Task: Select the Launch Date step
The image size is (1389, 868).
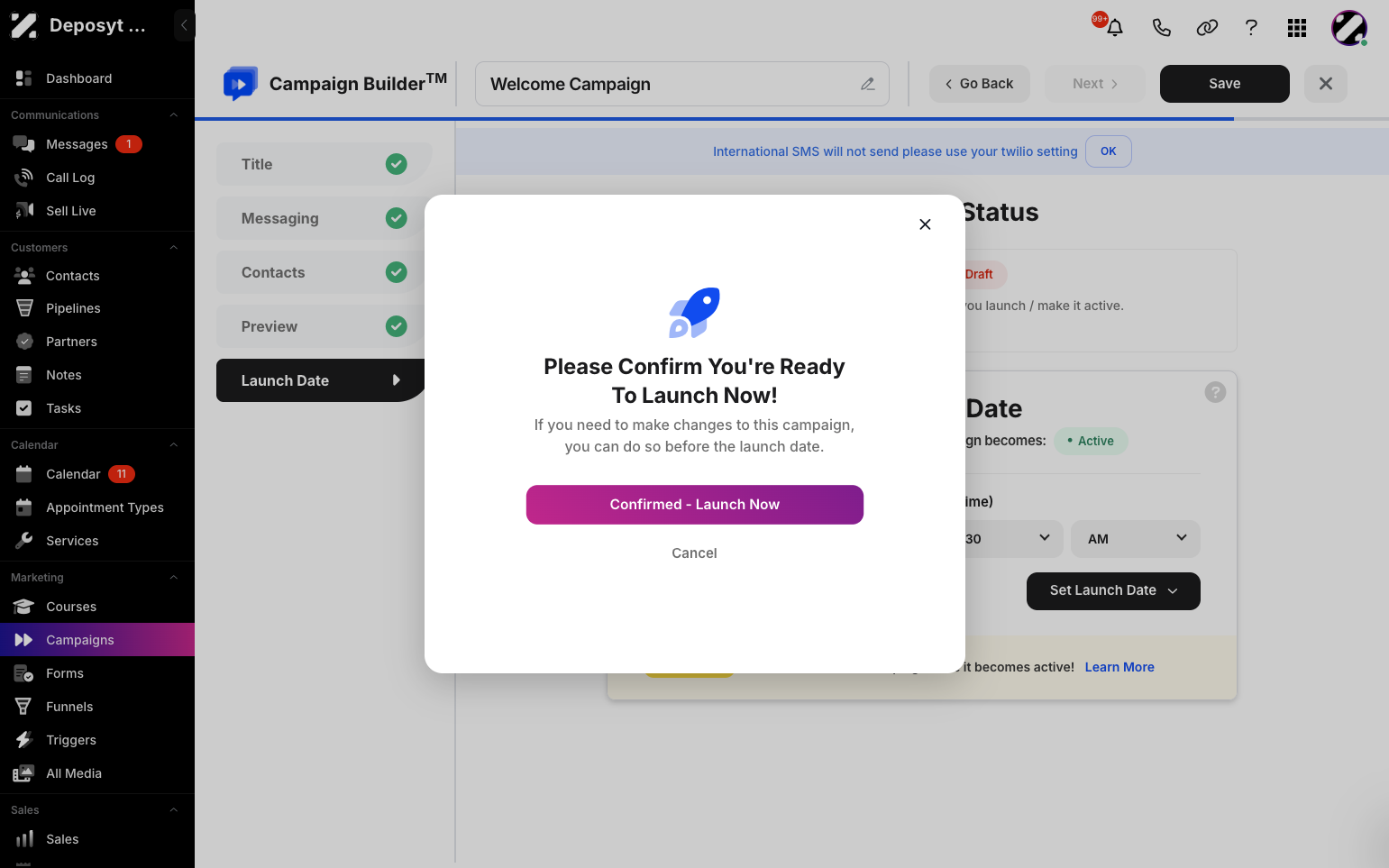Action: pos(320,380)
